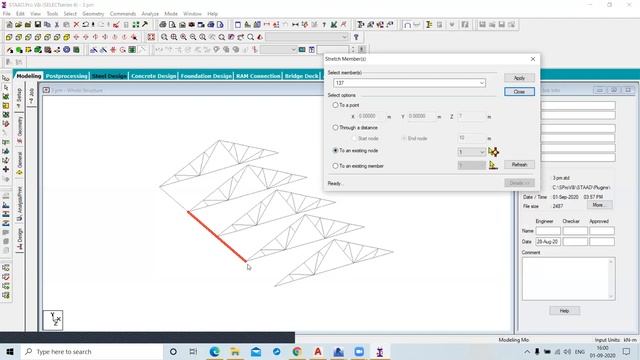Screen dimensions: 640x360
Task: Open the Analyze menu
Action: (x=150, y=13)
